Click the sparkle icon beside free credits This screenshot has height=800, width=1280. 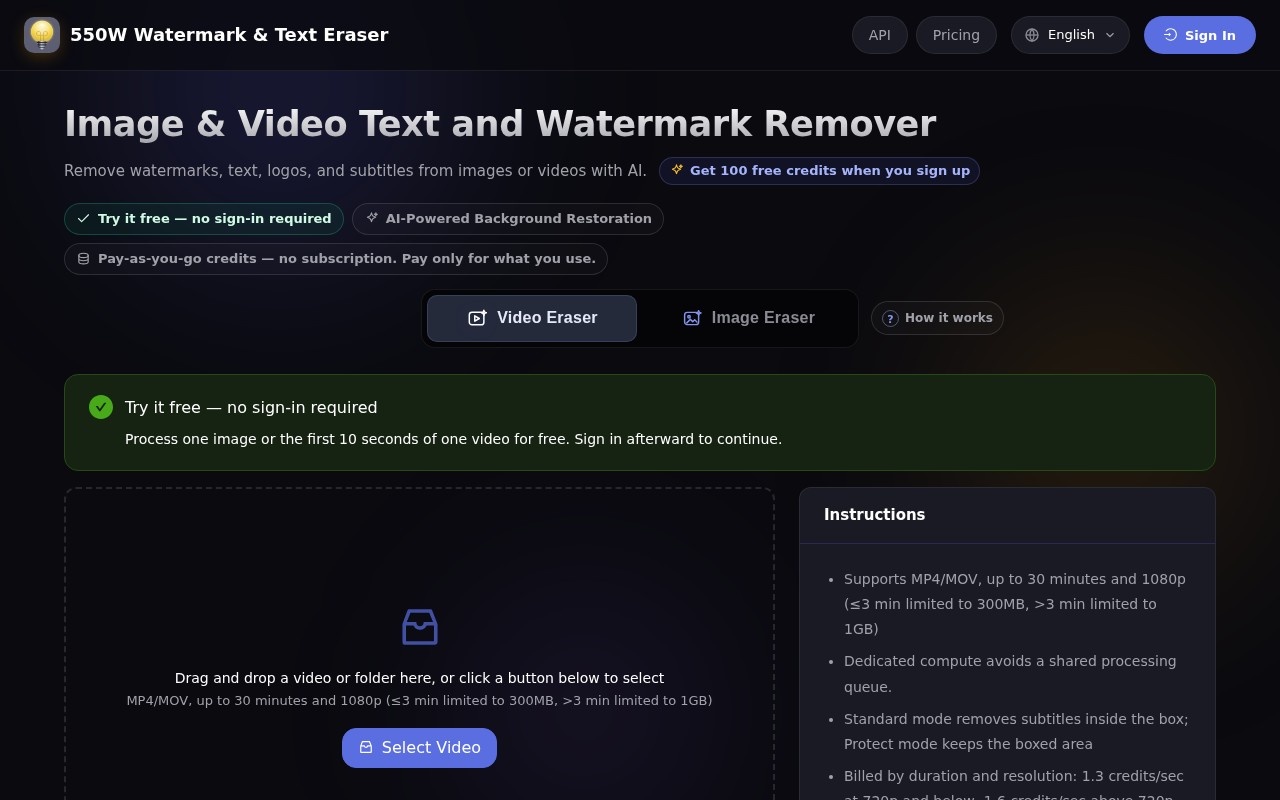click(677, 170)
